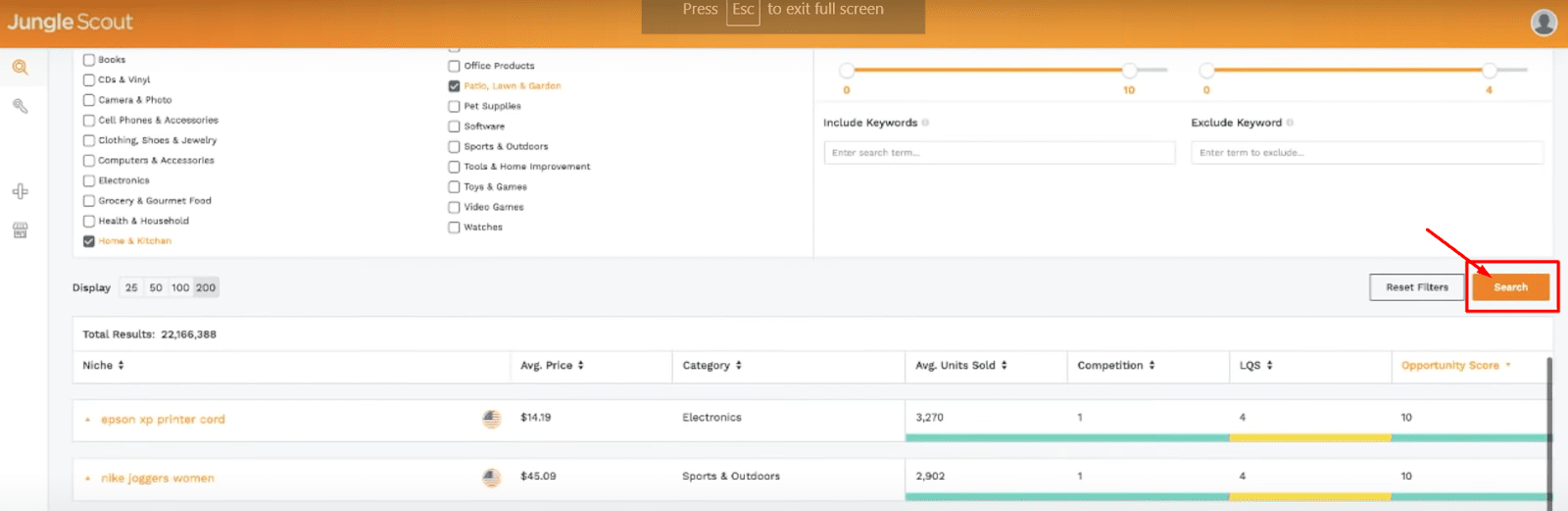This screenshot has height=511, width=1568.
Task: Click the Reset Filters button
Action: coord(1416,287)
